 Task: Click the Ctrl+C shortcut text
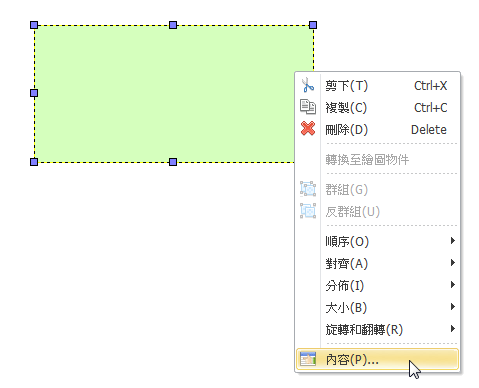pyautogui.click(x=430, y=108)
